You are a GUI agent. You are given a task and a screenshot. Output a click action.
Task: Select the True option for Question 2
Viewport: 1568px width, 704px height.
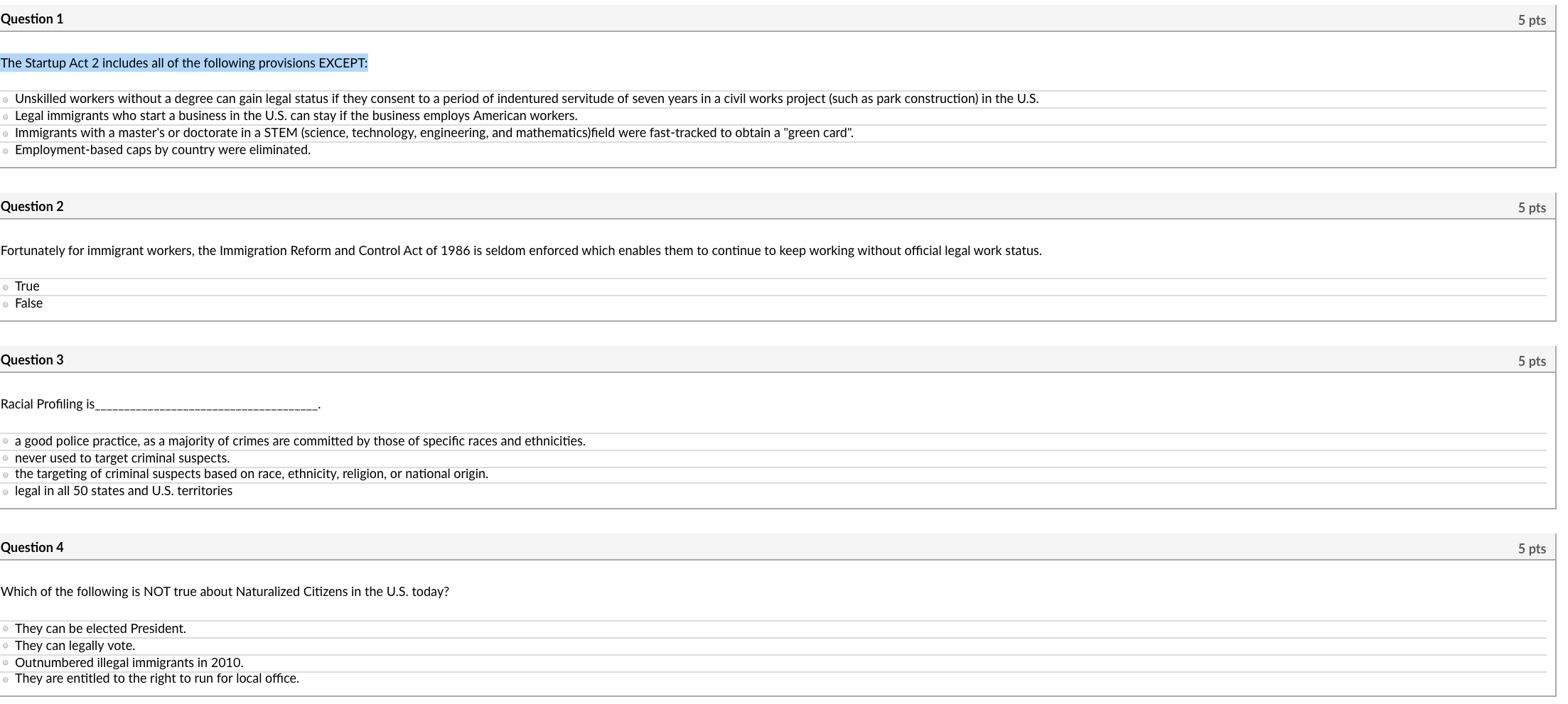(x=6, y=286)
